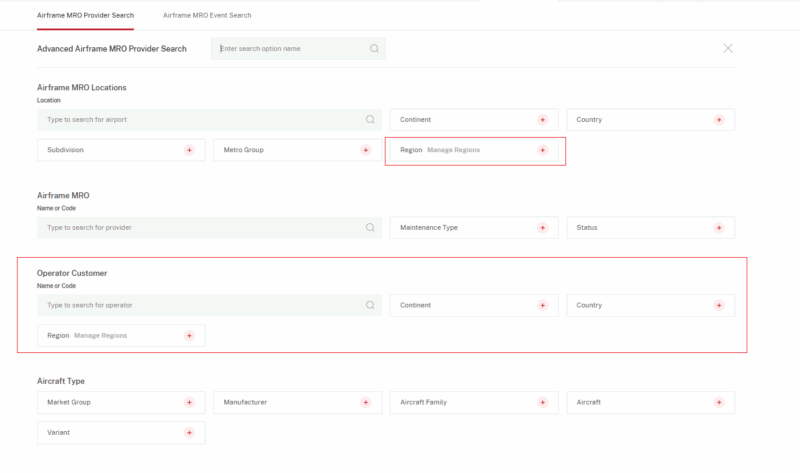Switch to Airframe MRO Event Search tab
The height and width of the screenshot is (473, 800).
click(x=207, y=16)
